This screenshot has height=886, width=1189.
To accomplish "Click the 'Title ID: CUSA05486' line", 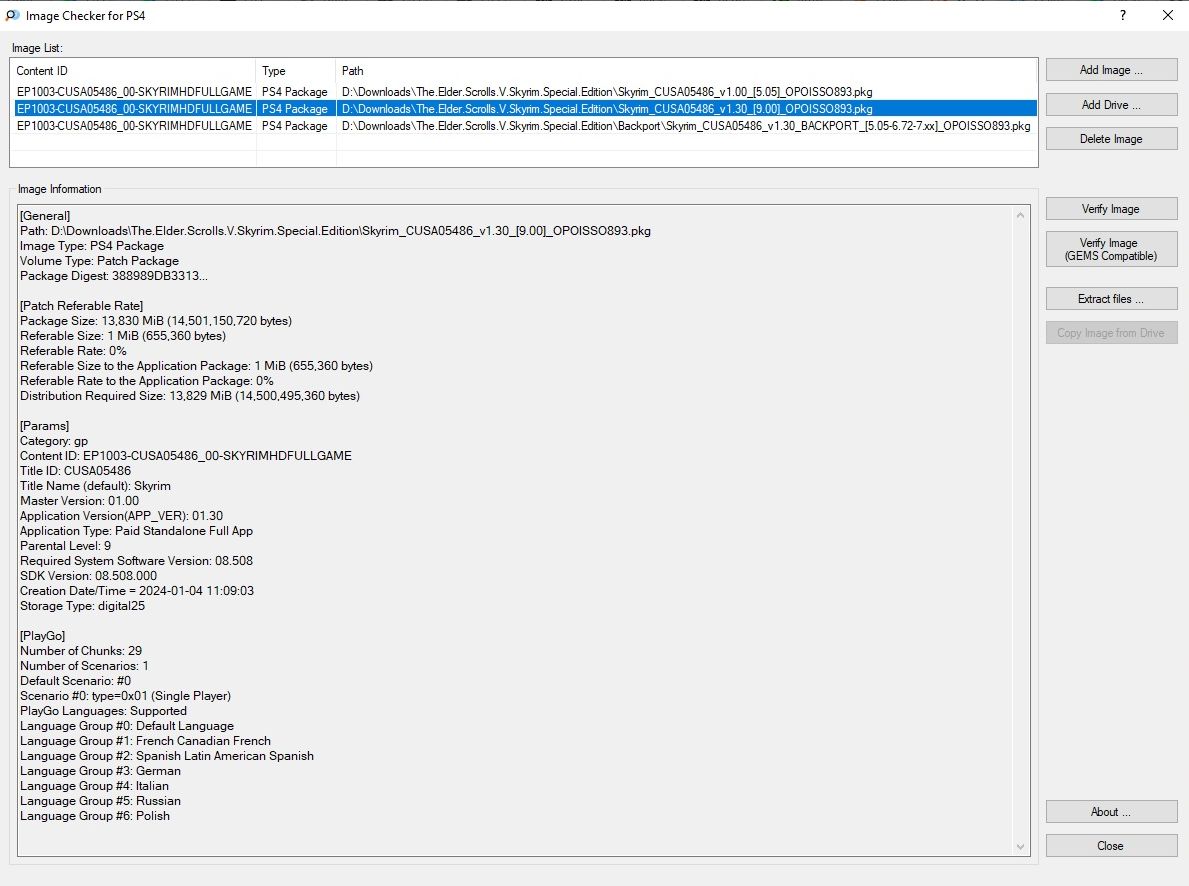I will click(75, 471).
